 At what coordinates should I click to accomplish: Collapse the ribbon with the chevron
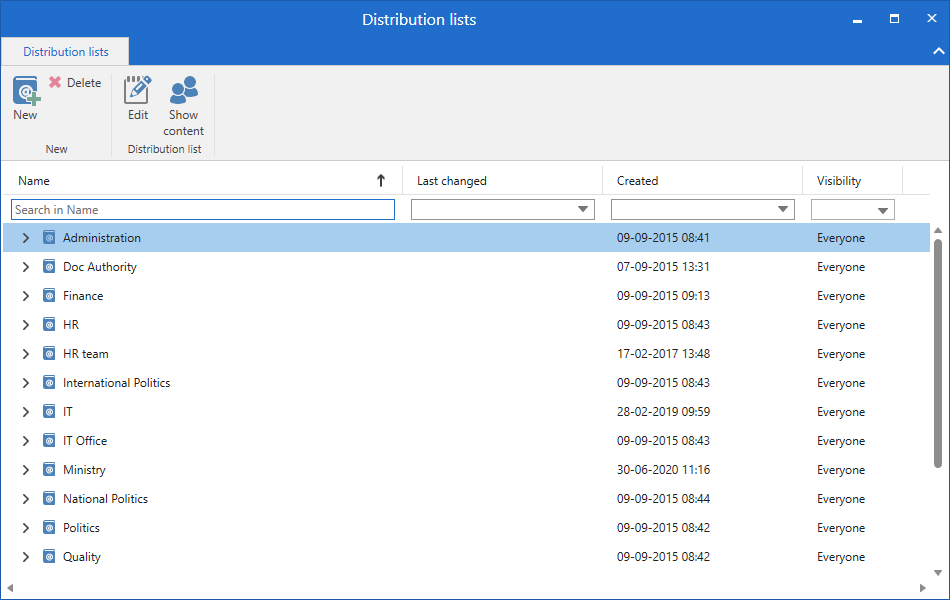pos(938,52)
